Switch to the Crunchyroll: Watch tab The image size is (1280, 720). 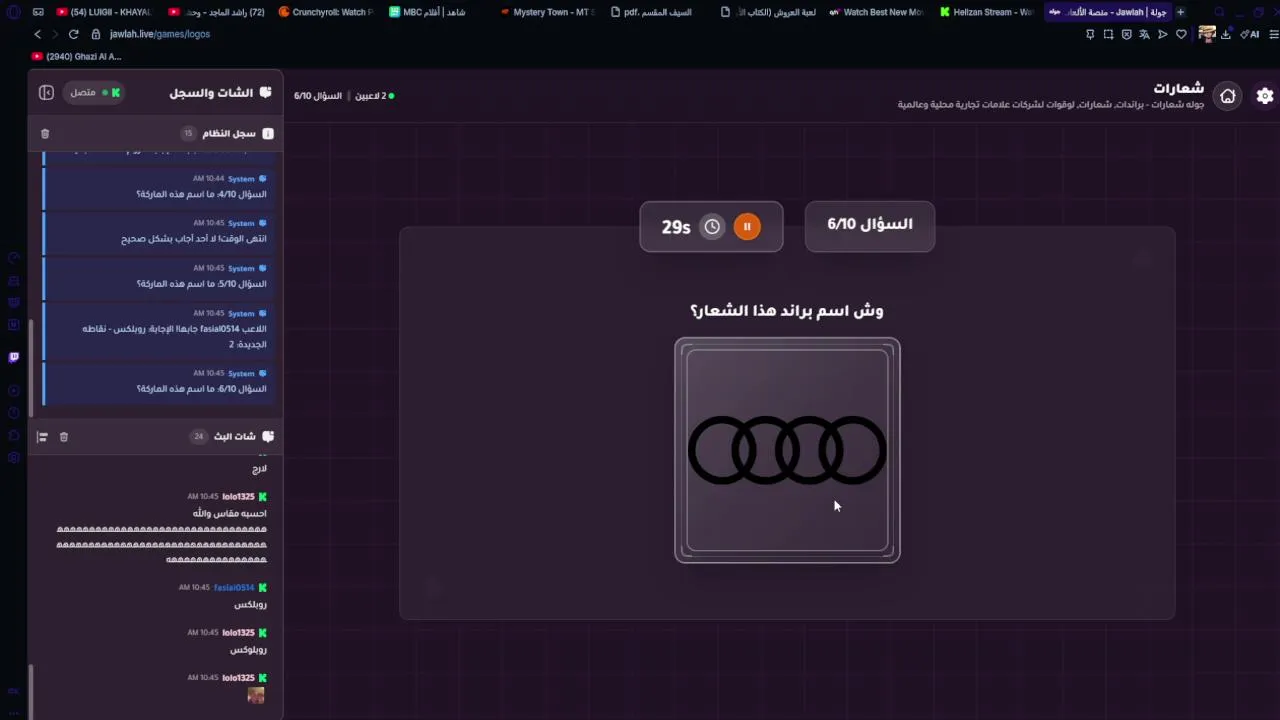[325, 12]
